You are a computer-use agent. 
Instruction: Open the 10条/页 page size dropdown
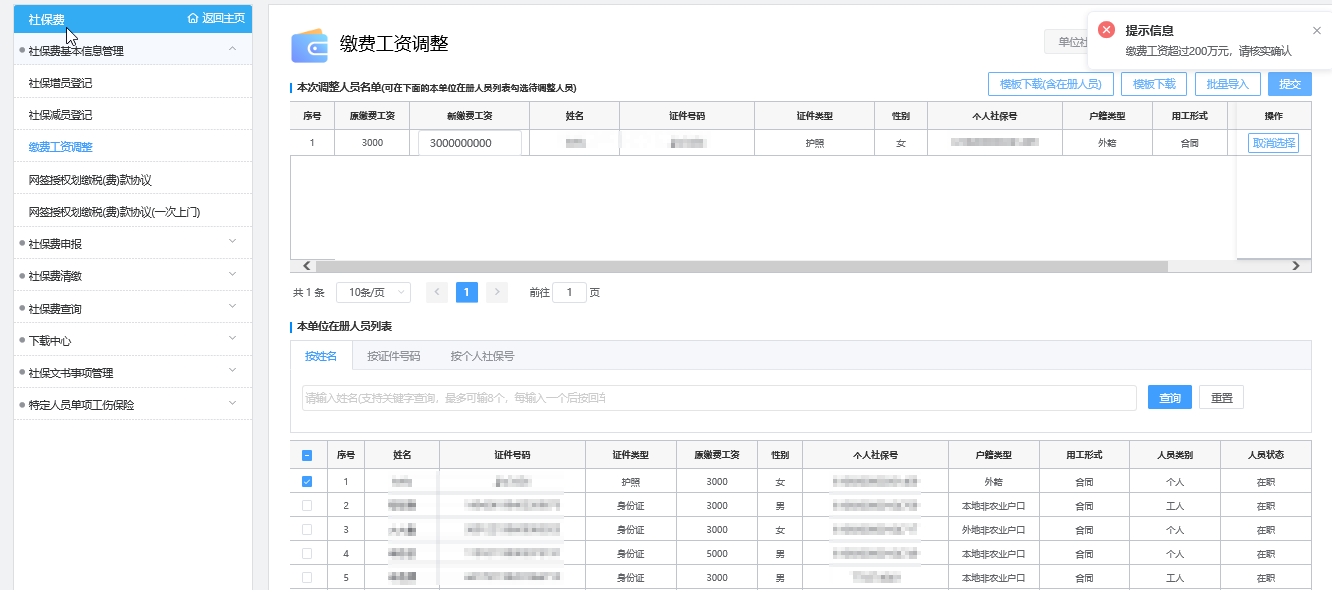point(373,292)
